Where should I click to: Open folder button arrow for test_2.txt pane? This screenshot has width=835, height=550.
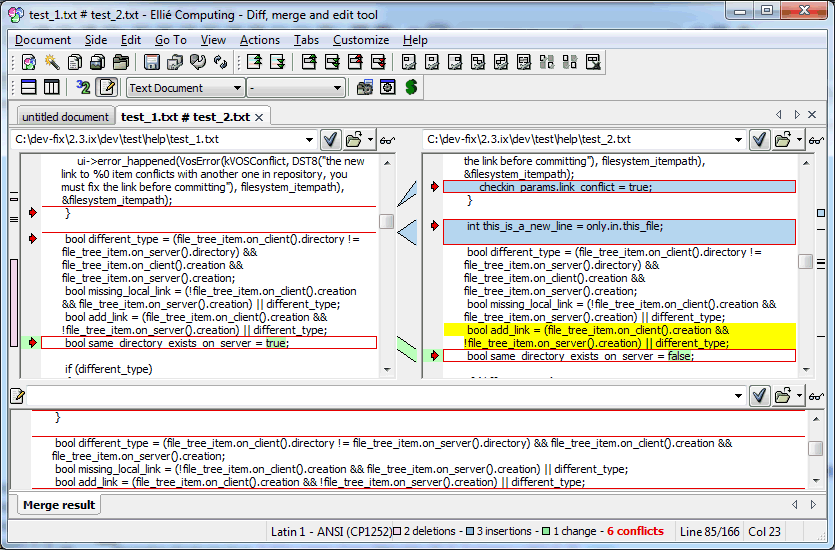(x=799, y=140)
